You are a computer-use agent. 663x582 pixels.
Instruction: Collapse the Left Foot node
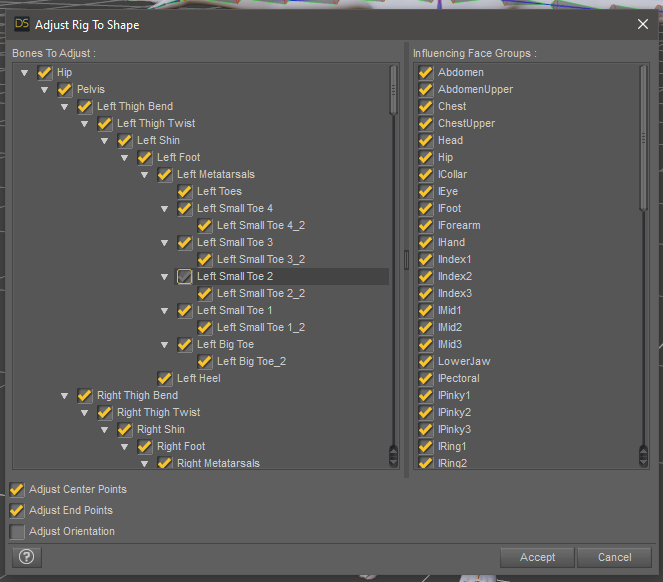coord(124,158)
